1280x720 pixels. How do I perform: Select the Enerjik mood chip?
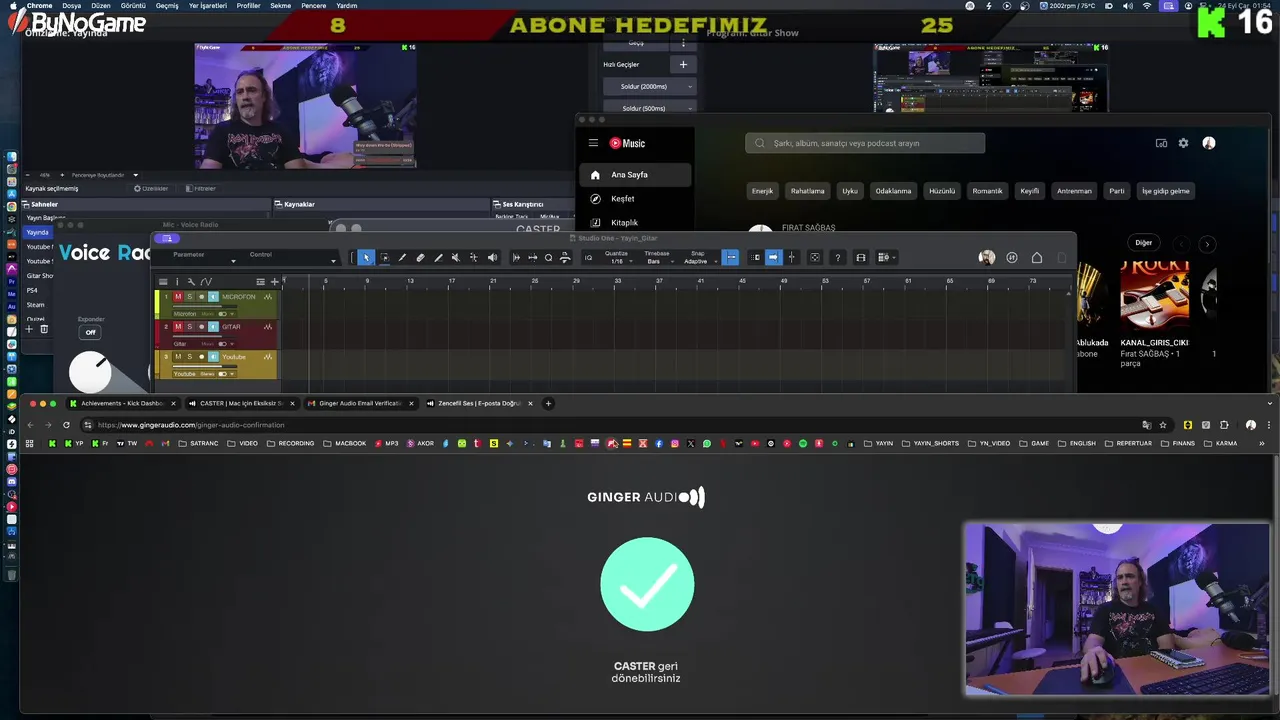(x=762, y=191)
